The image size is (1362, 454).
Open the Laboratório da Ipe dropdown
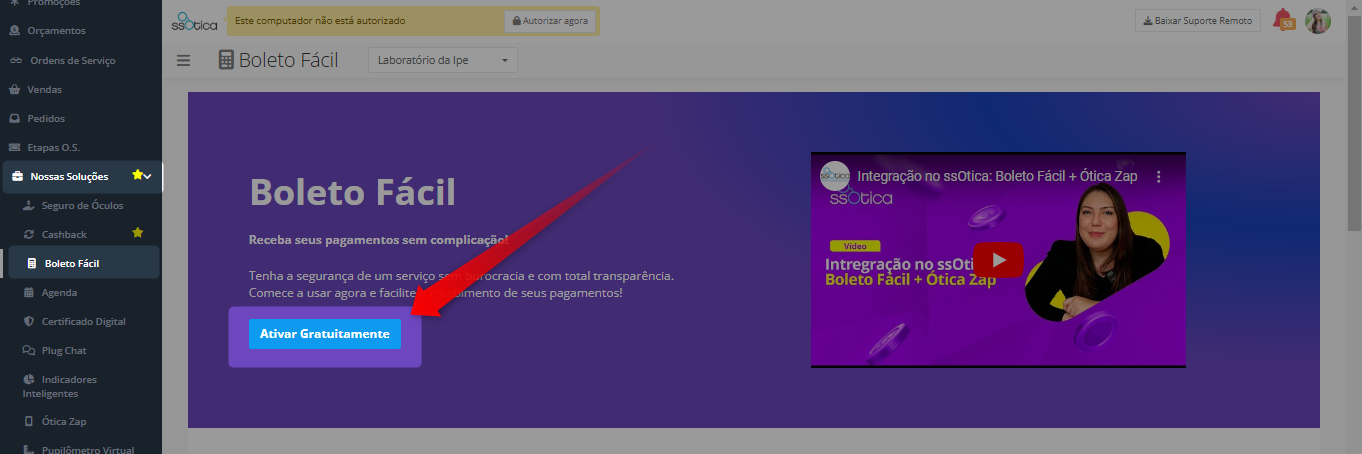coord(443,60)
